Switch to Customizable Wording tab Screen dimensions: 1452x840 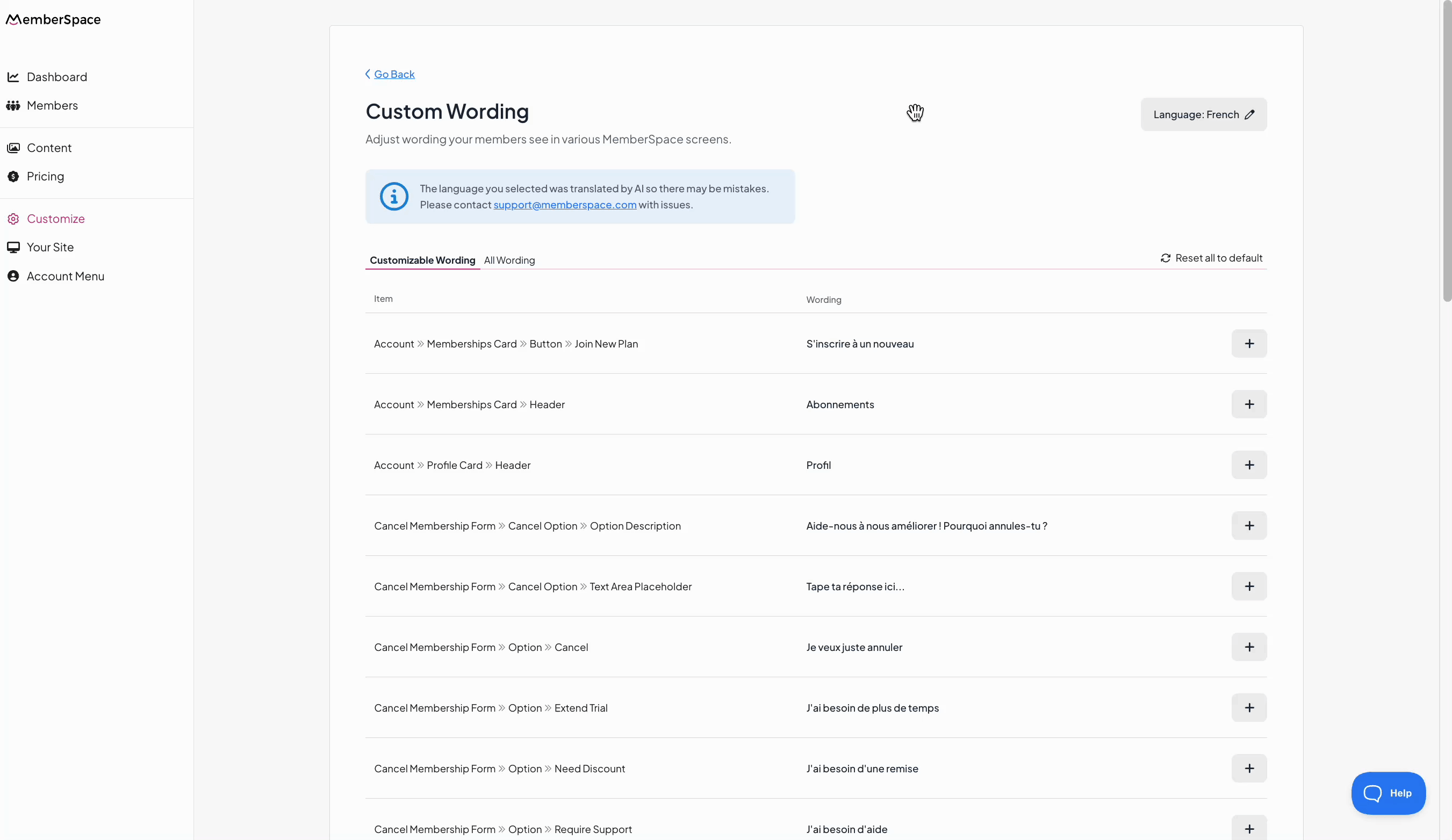click(422, 260)
